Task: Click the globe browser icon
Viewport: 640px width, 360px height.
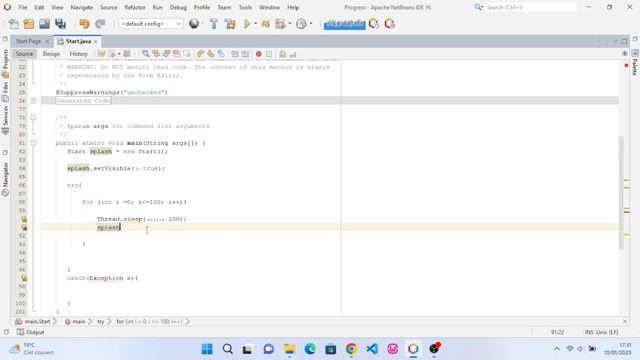Action: (x=194, y=24)
